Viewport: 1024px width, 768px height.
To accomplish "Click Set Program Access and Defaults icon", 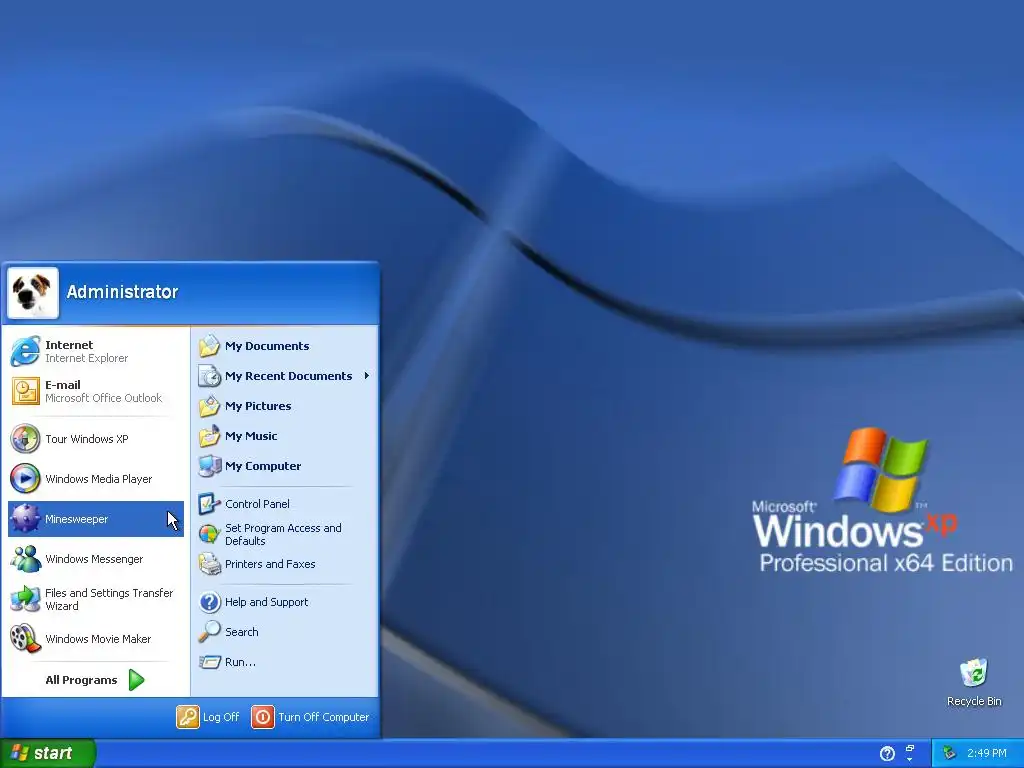I will pos(210,534).
